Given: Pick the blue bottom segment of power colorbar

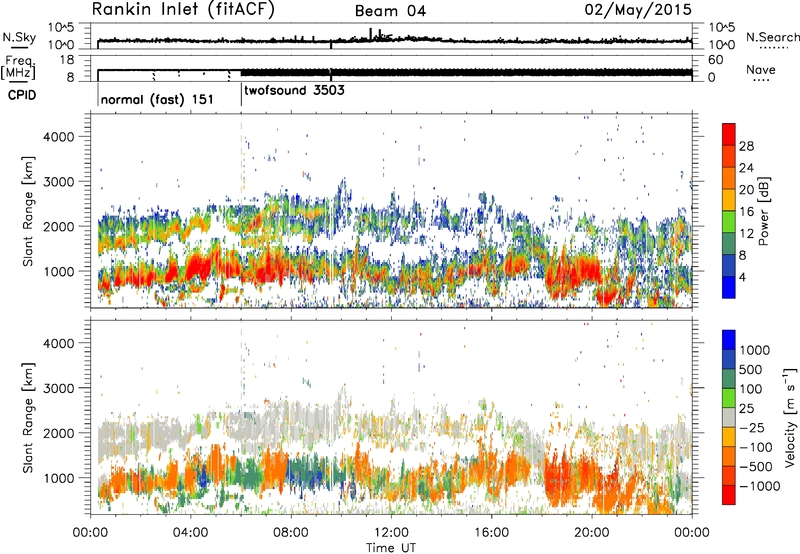Looking at the screenshot, I should 729,287.
